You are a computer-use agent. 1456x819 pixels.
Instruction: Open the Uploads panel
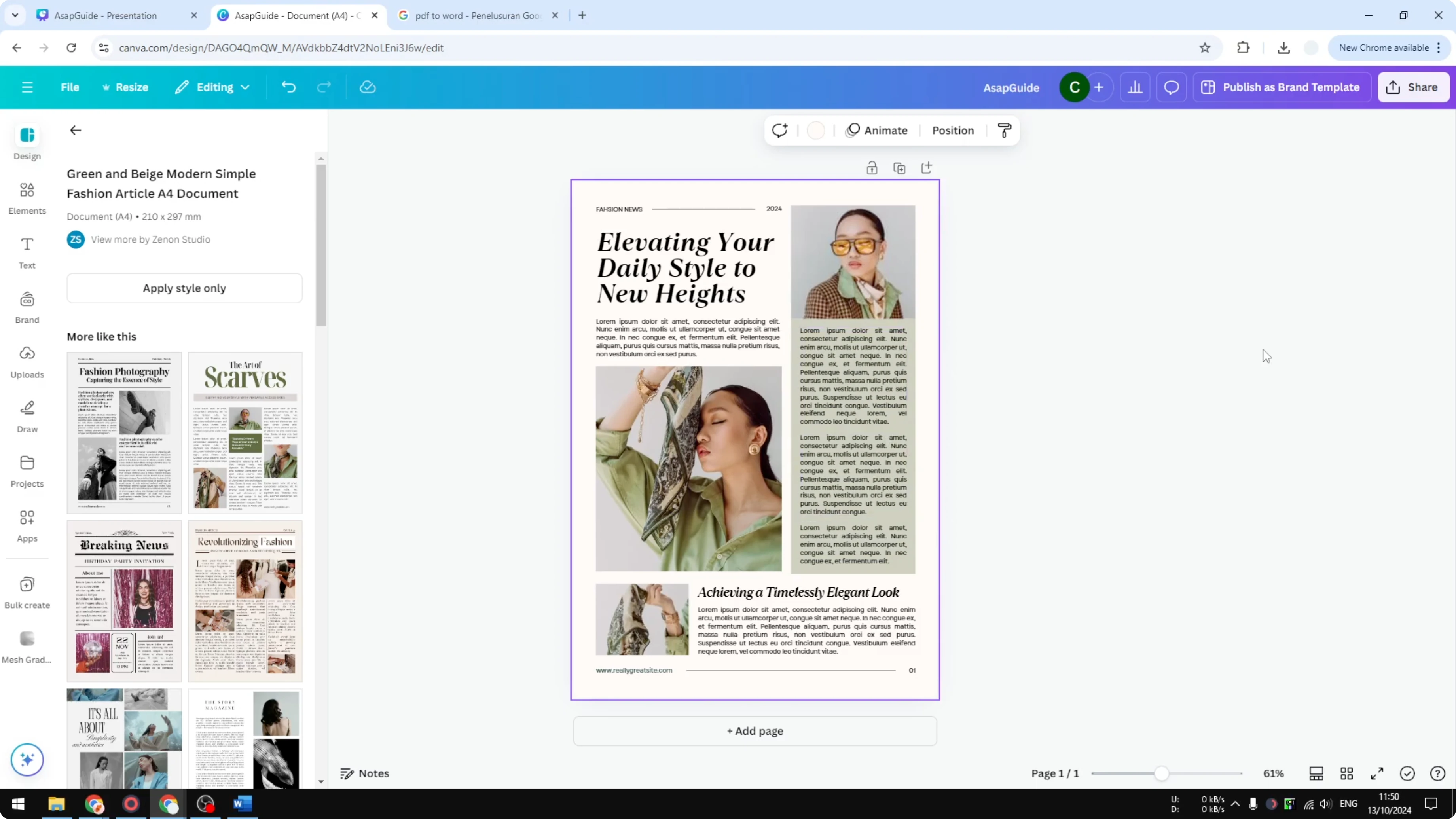click(x=27, y=361)
